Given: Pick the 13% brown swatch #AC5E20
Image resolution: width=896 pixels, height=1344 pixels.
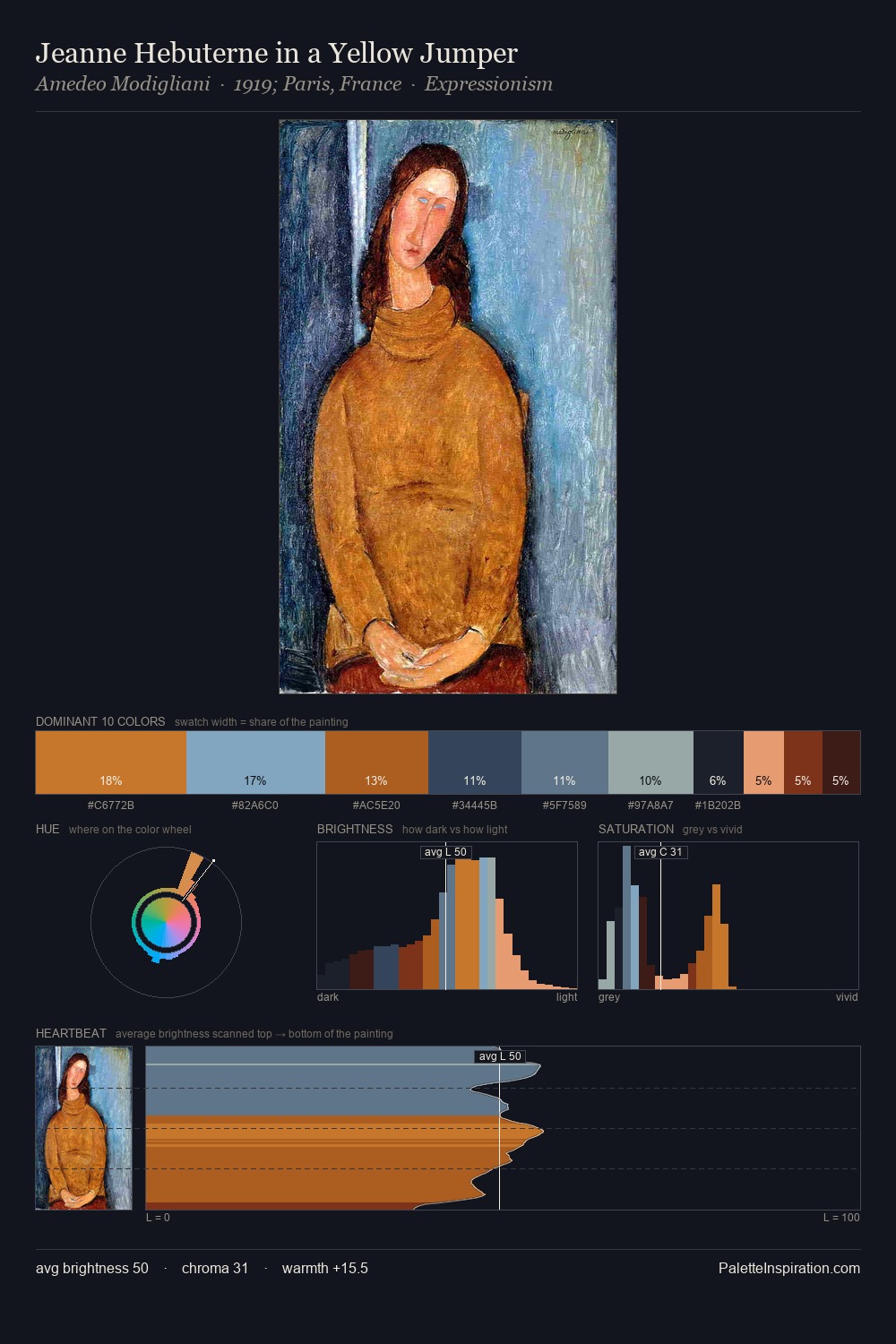Looking at the screenshot, I should click(376, 762).
